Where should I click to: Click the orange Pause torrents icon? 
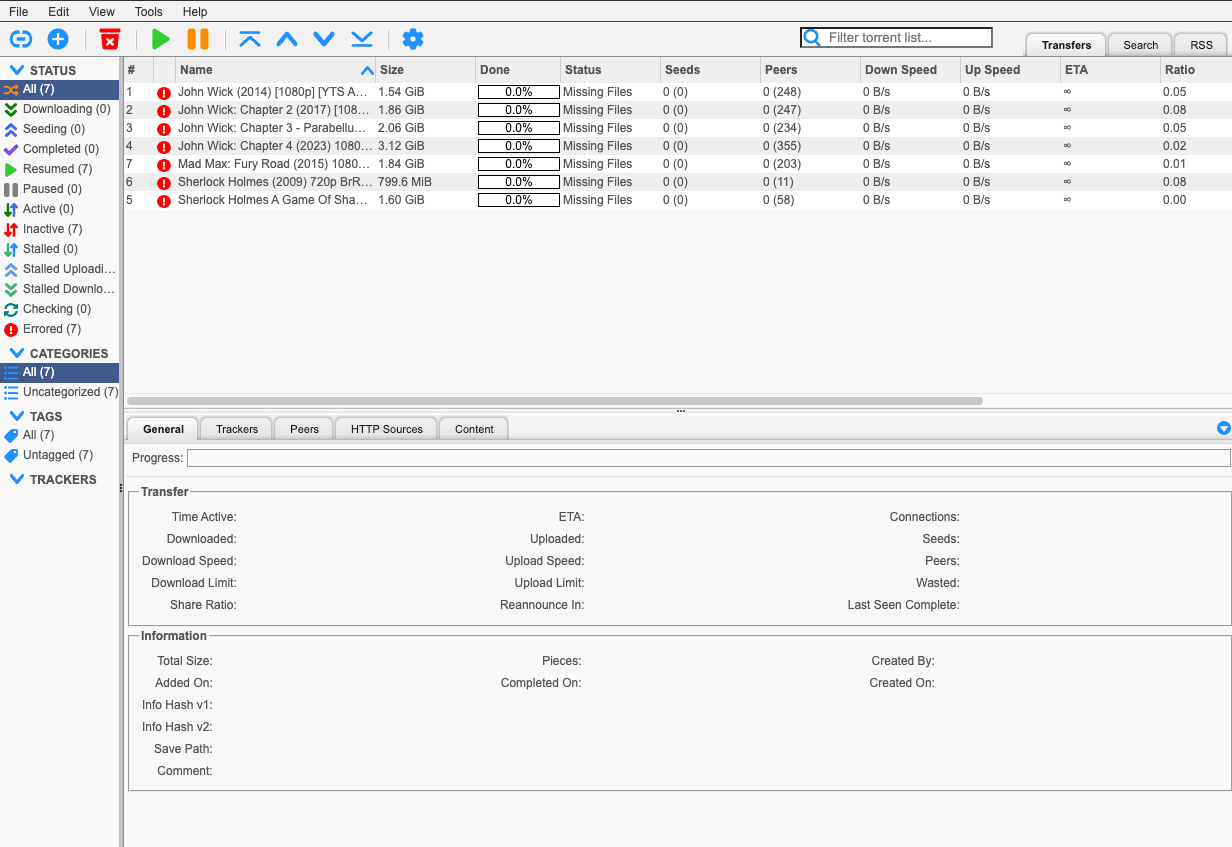pos(198,39)
